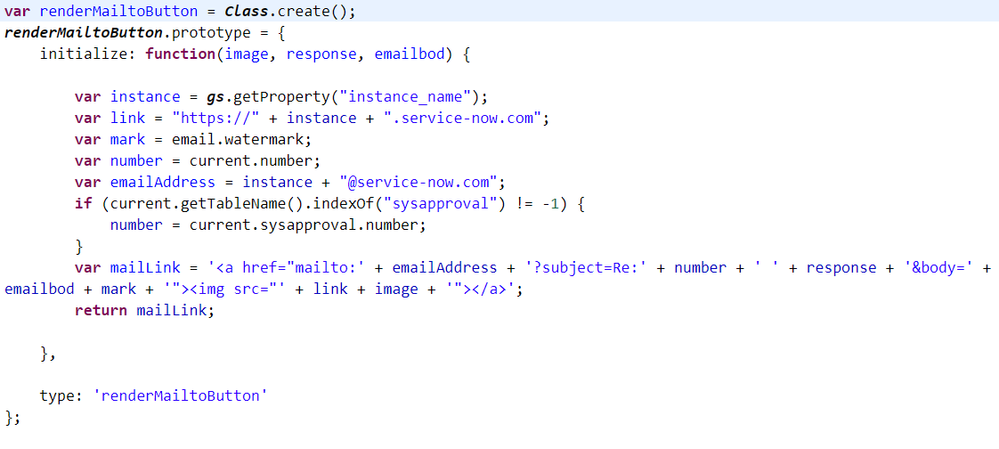999x449 pixels.
Task: Click the emailAddress variable declaration name
Action: click(163, 182)
